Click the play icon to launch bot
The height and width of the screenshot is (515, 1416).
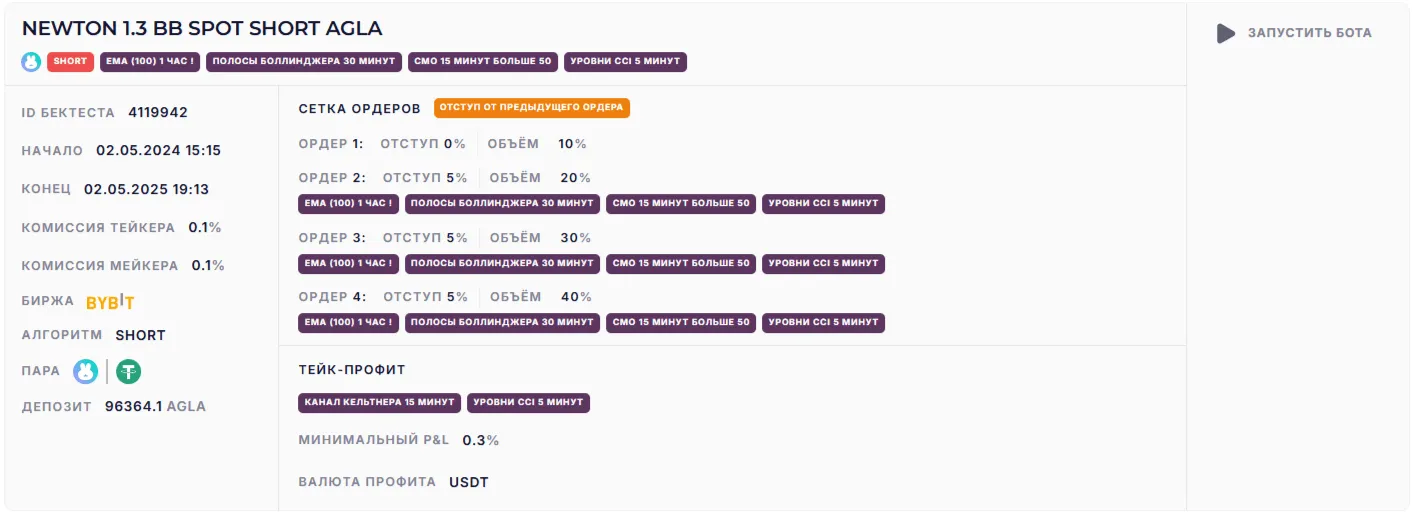pyautogui.click(x=1226, y=34)
